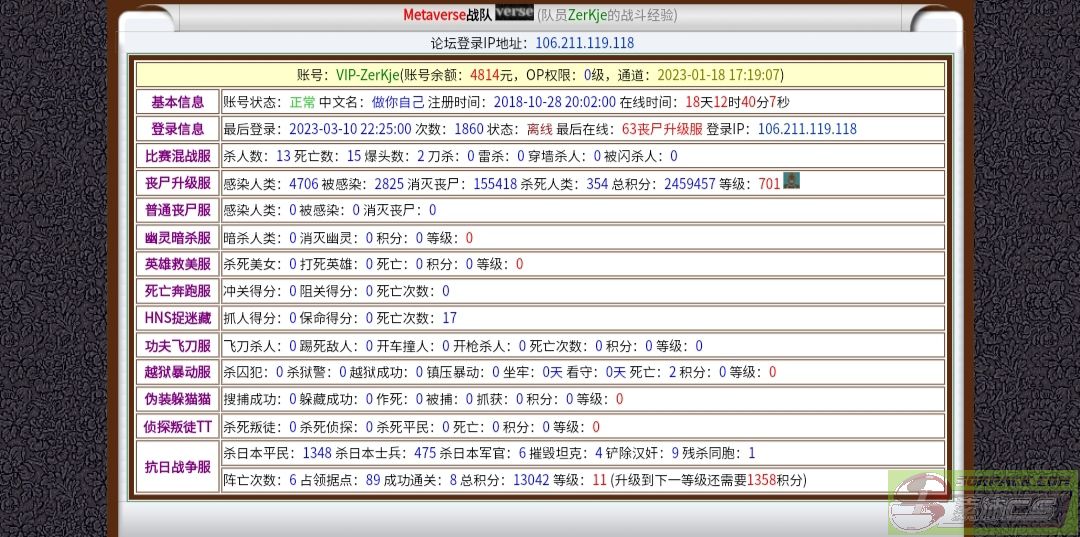
Task: Click the status value 正常
Action: [302, 103]
